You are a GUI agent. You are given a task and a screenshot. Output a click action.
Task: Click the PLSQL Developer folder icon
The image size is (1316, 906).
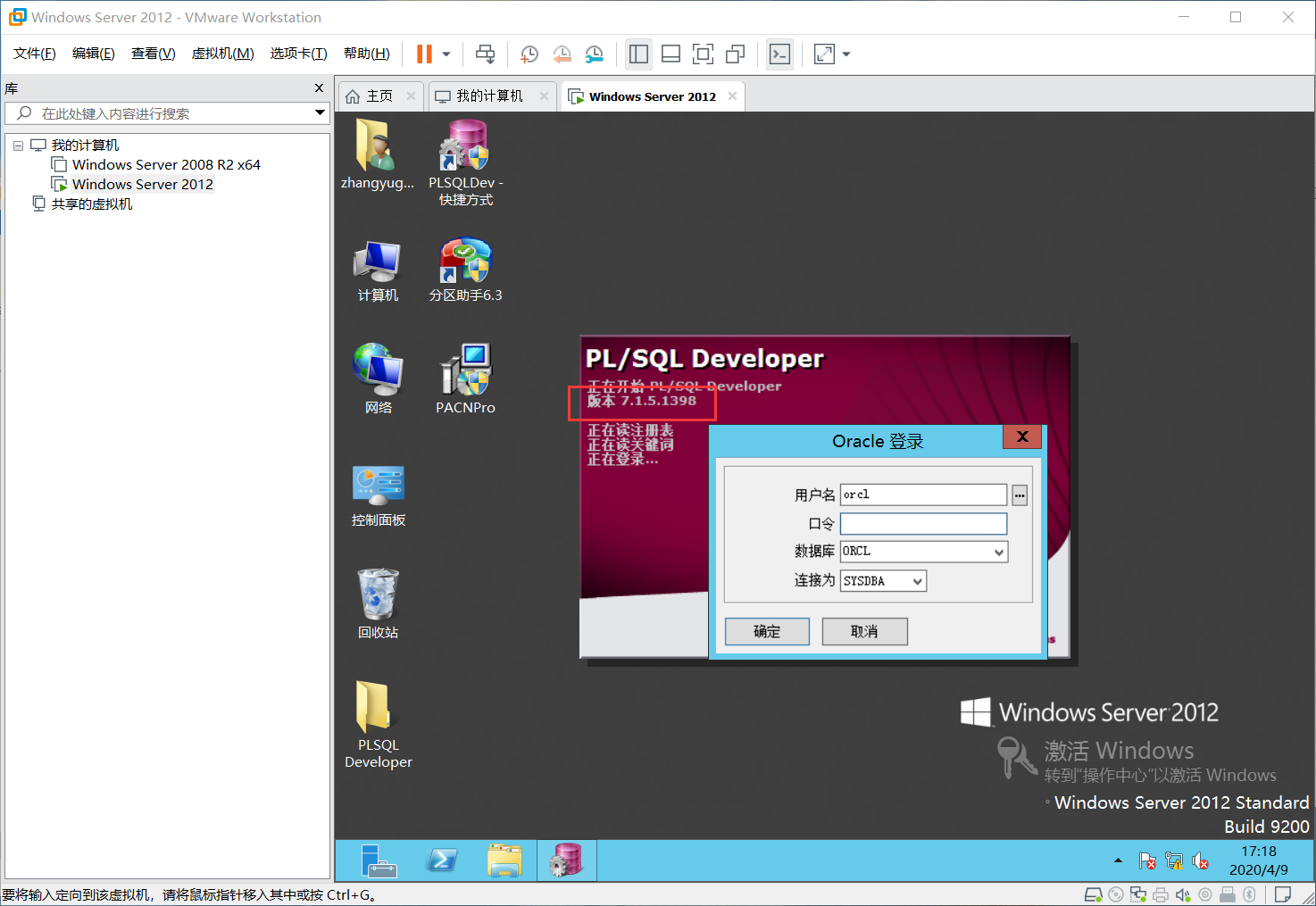pyautogui.click(x=378, y=725)
